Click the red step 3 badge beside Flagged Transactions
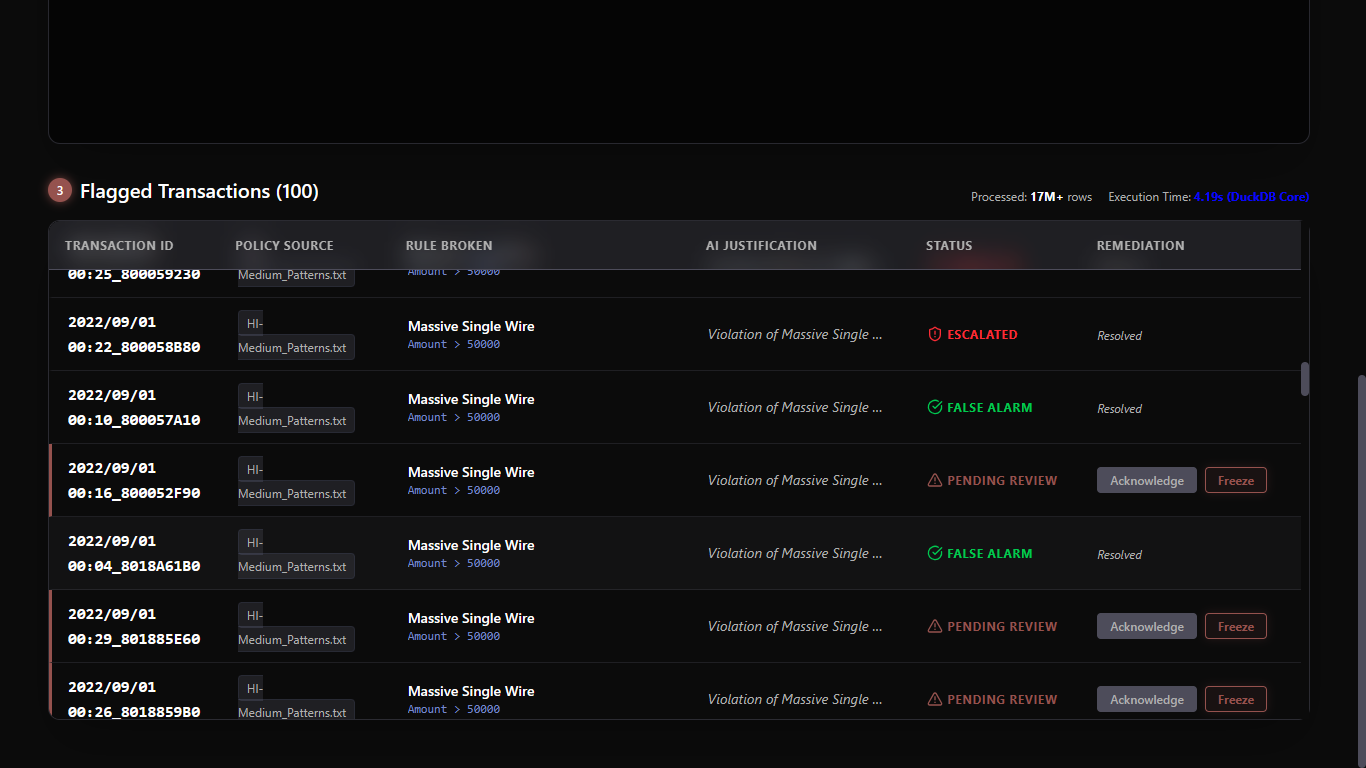The image size is (1366, 768). (x=60, y=190)
